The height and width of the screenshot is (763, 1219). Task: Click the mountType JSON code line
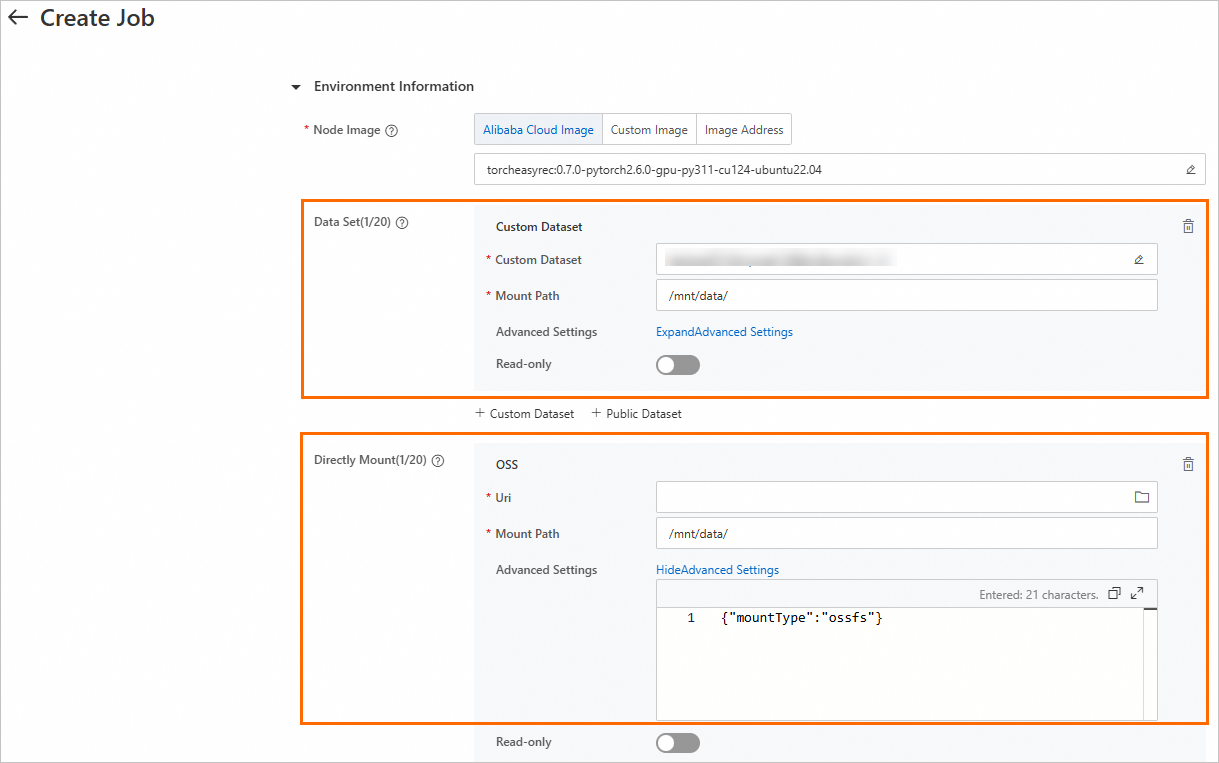click(x=801, y=618)
